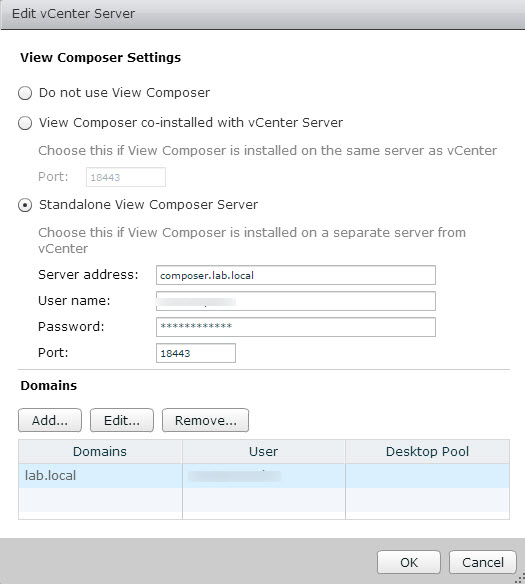
Task: Click the resize grip in dialog corner
Action: tap(520, 579)
